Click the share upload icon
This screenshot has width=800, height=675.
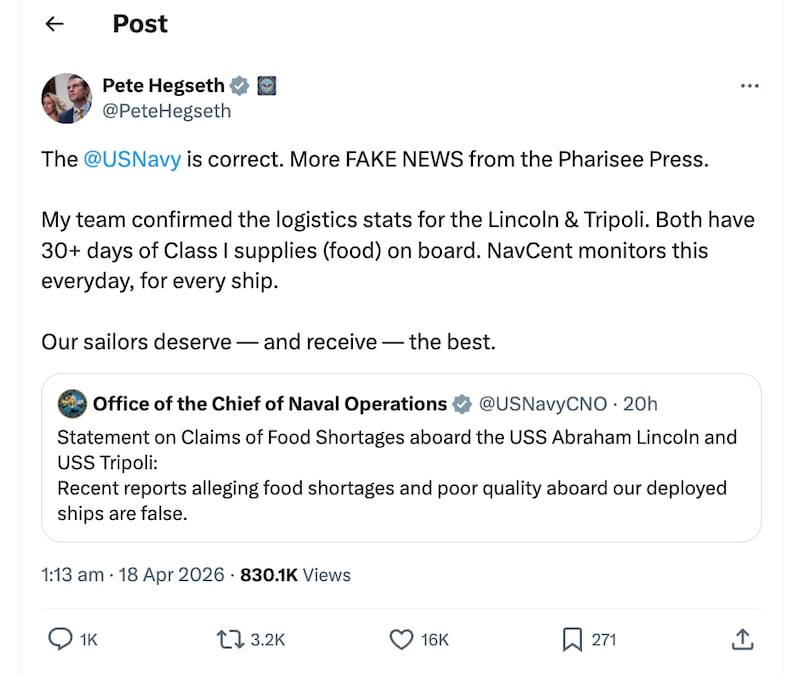pos(742,638)
